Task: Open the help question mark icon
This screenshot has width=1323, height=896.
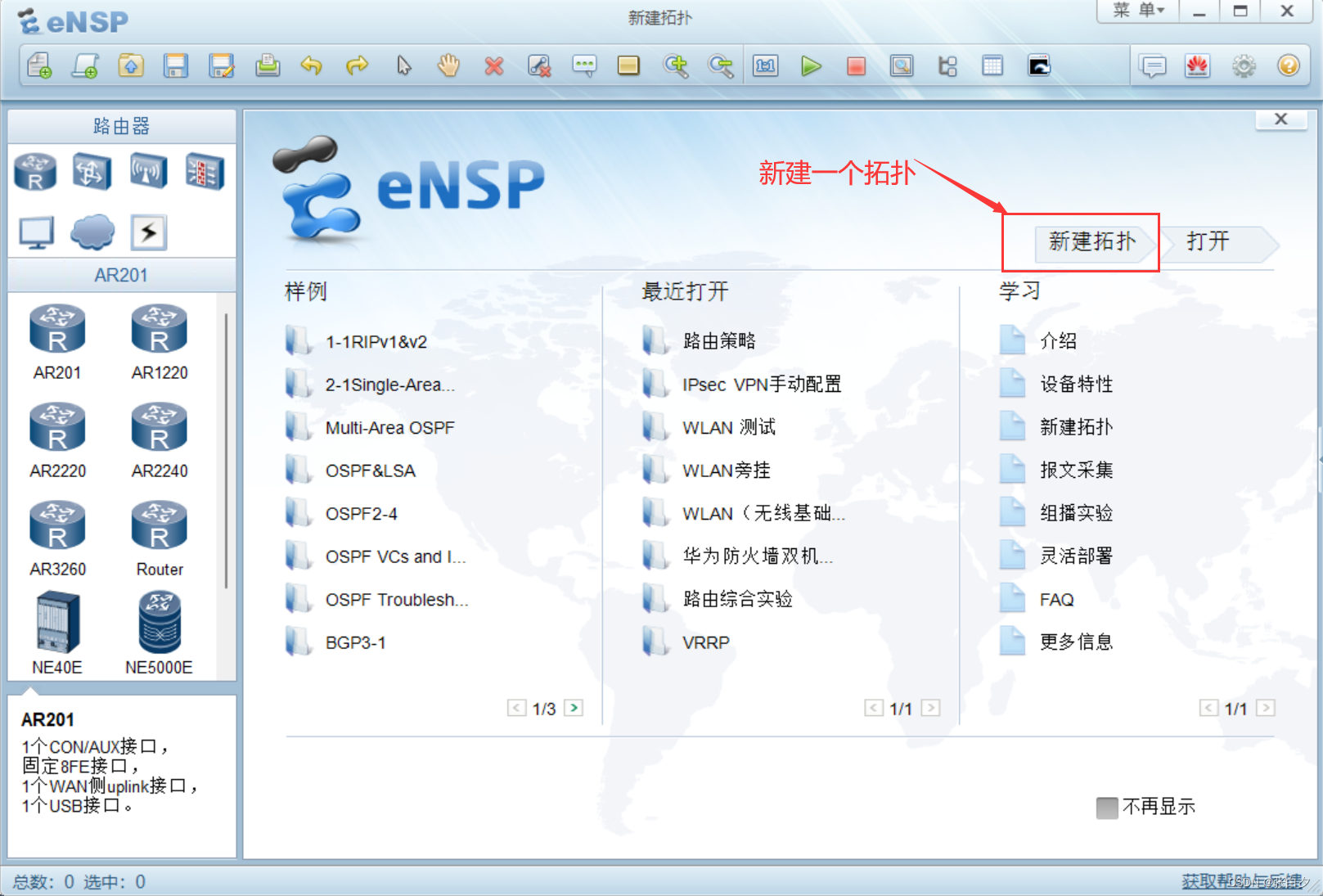Action: (x=1289, y=65)
